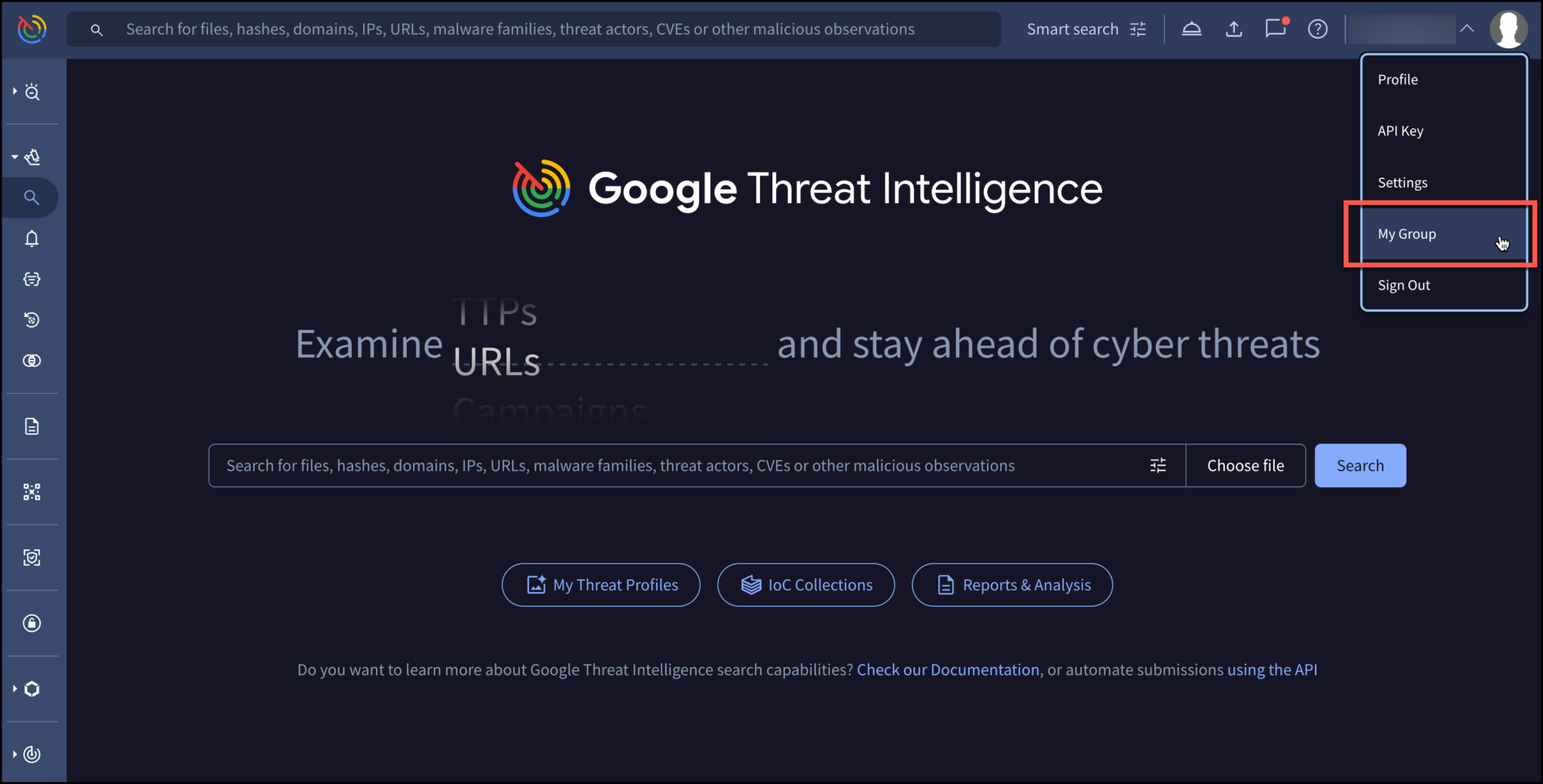
Task: Open the history icon in the sidebar
Action: [32, 319]
